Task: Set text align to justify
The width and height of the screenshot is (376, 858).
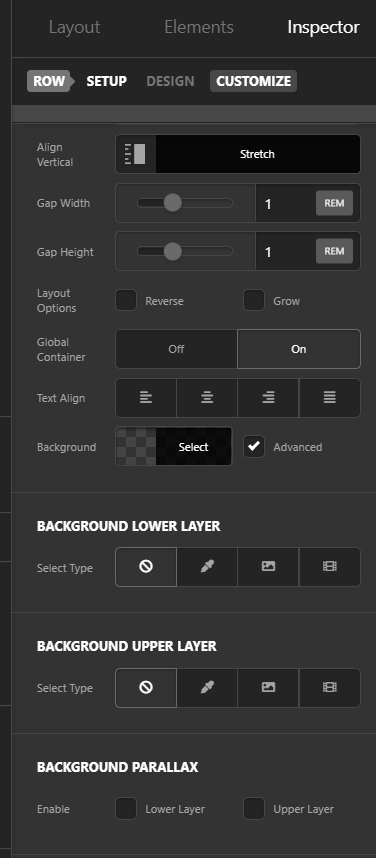Action: click(x=329, y=398)
